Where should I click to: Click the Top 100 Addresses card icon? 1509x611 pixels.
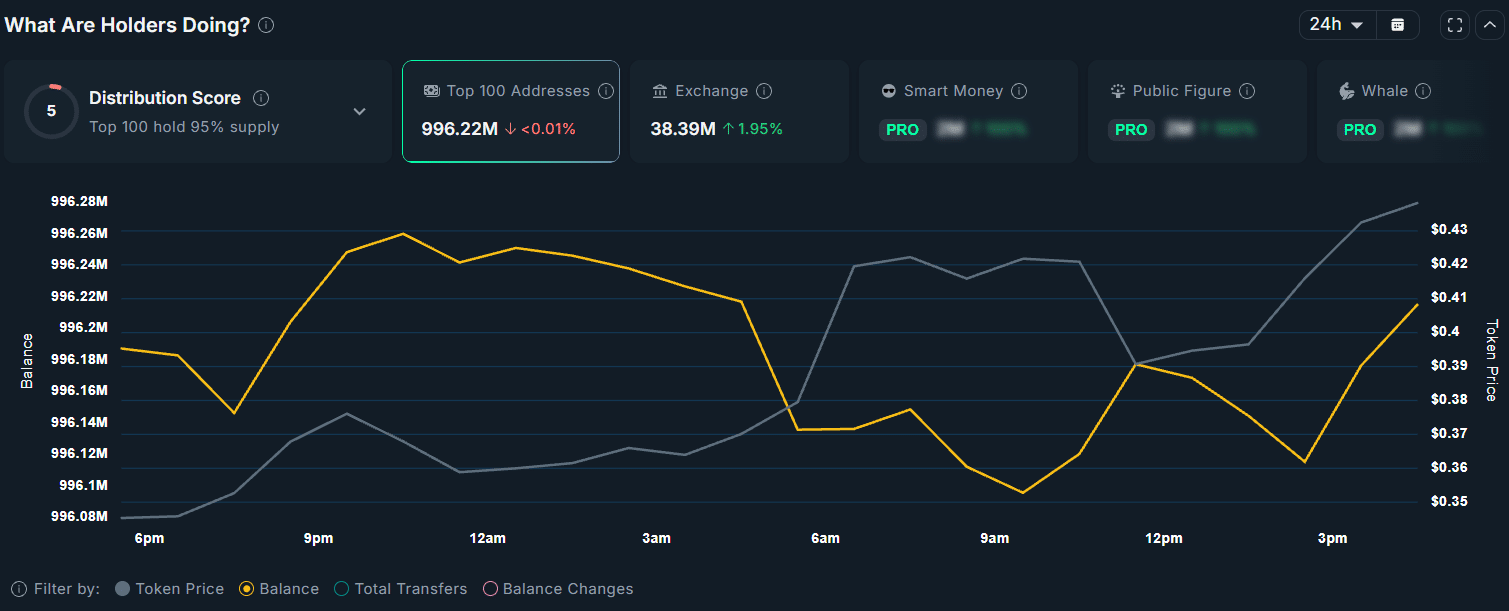tap(431, 90)
